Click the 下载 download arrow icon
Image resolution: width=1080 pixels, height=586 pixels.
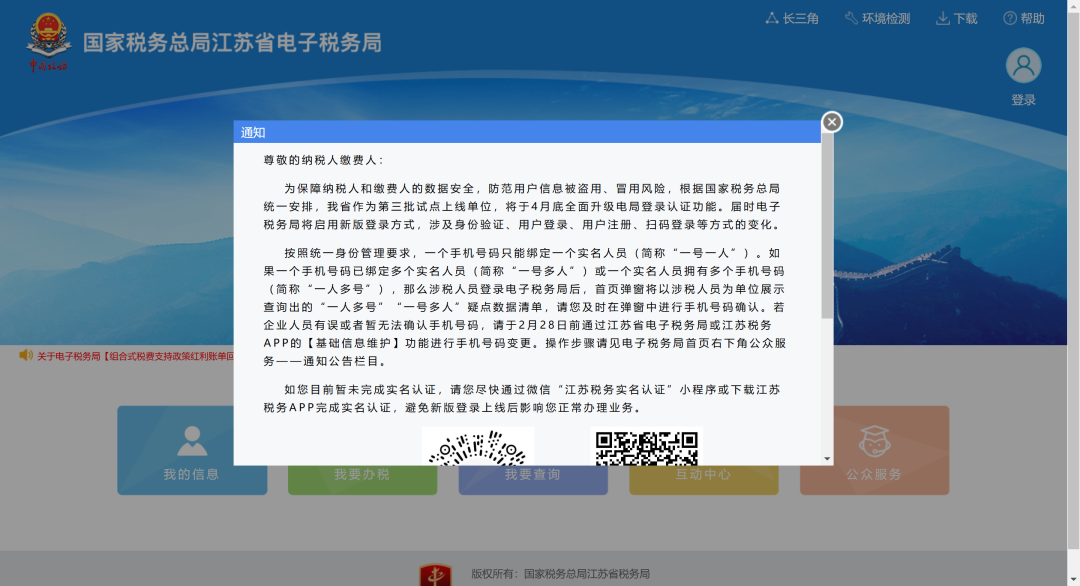[x=942, y=19]
